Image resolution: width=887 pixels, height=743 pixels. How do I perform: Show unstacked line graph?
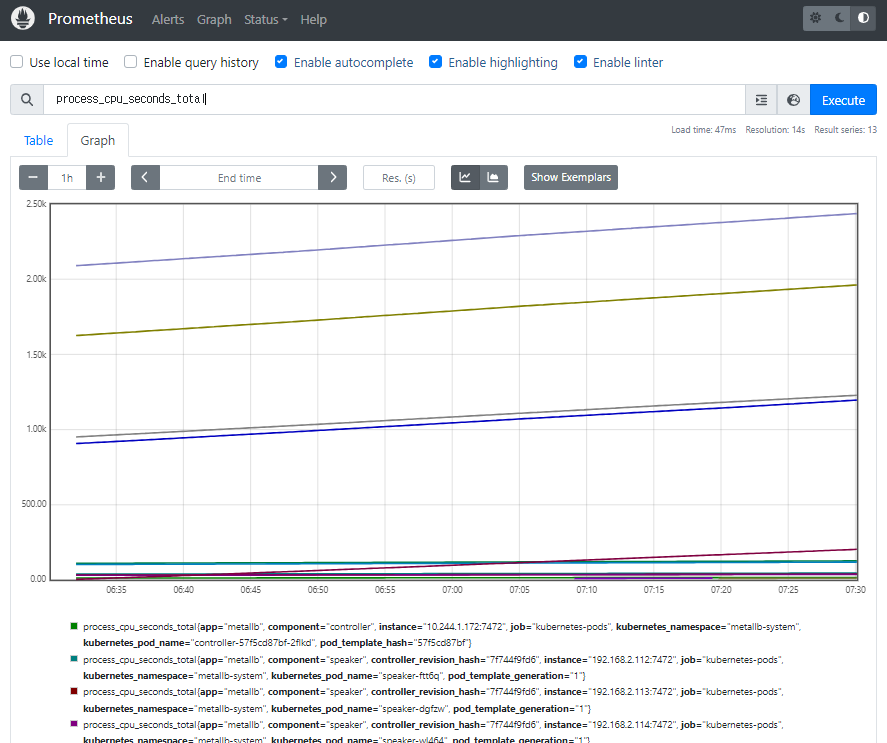pyautogui.click(x=465, y=178)
